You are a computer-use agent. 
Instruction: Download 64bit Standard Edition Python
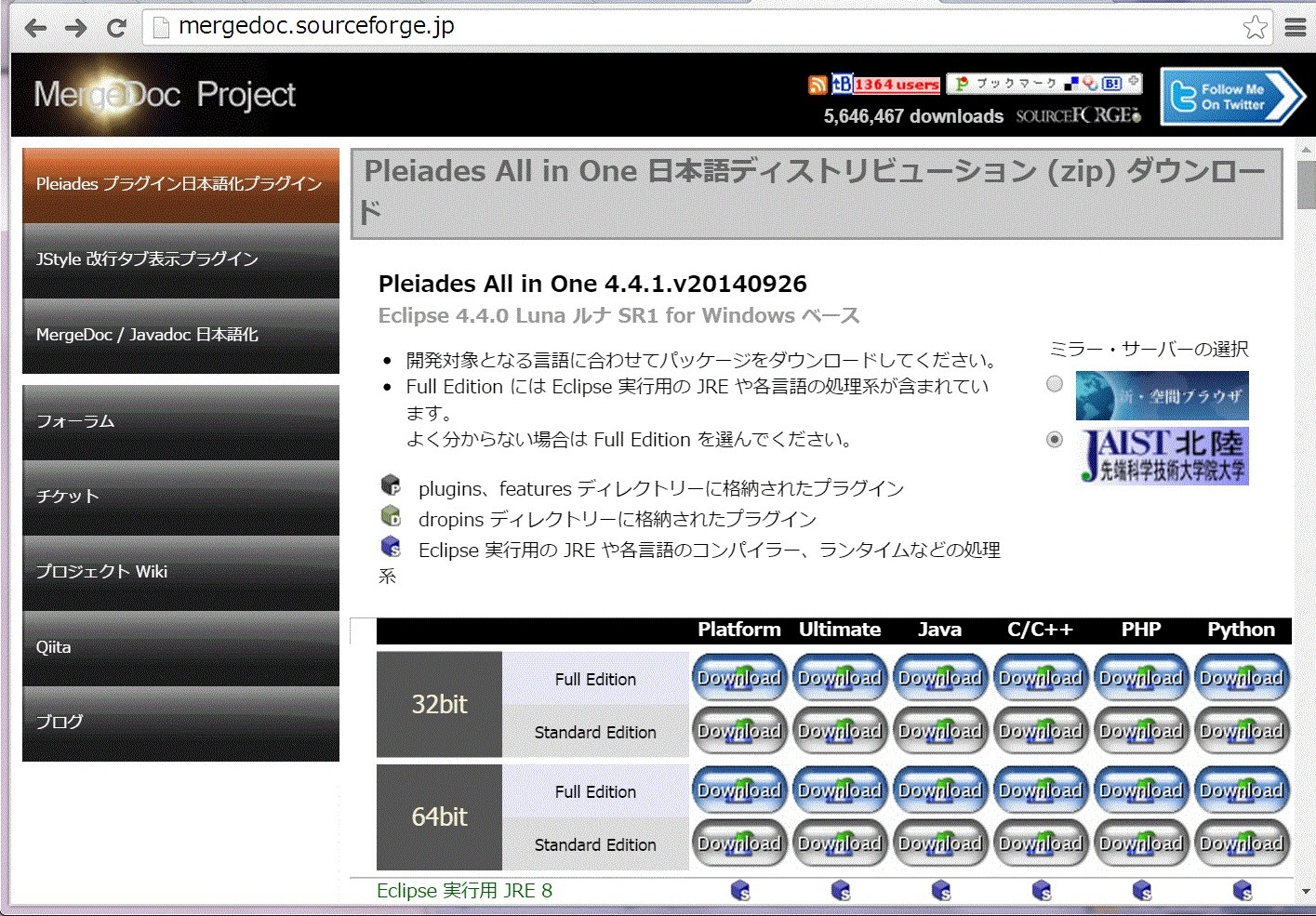coord(1242,843)
